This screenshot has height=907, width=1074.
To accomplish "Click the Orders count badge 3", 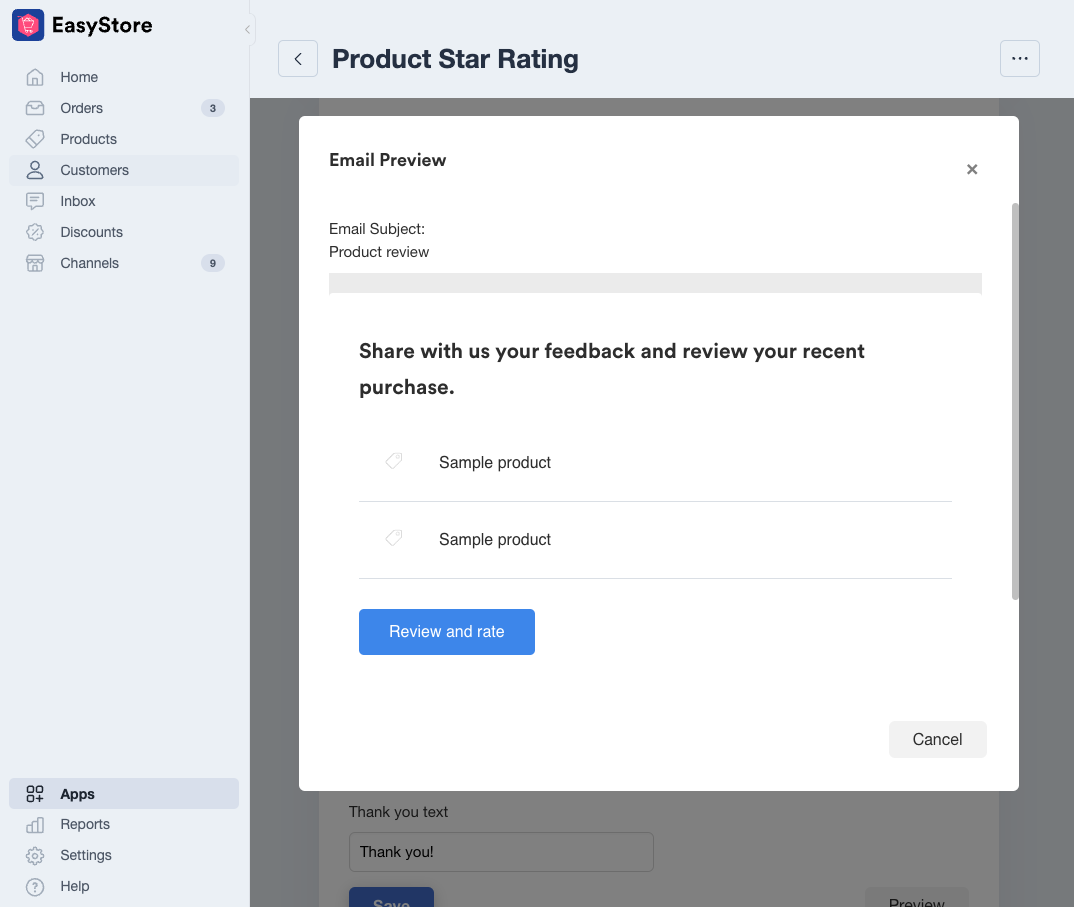I will pos(213,108).
